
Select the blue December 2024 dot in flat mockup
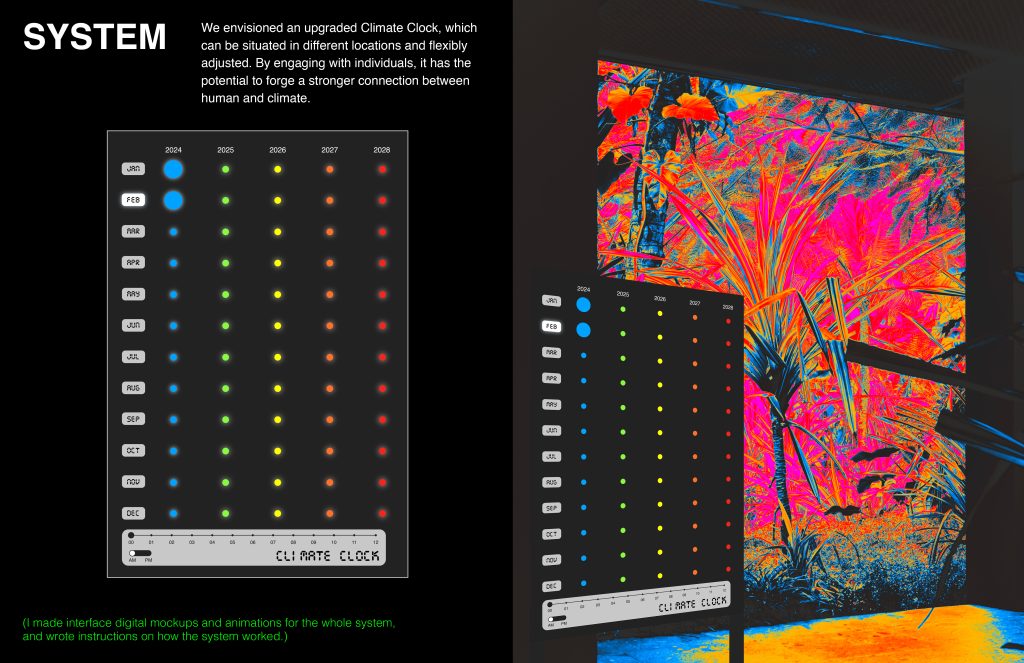(173, 513)
